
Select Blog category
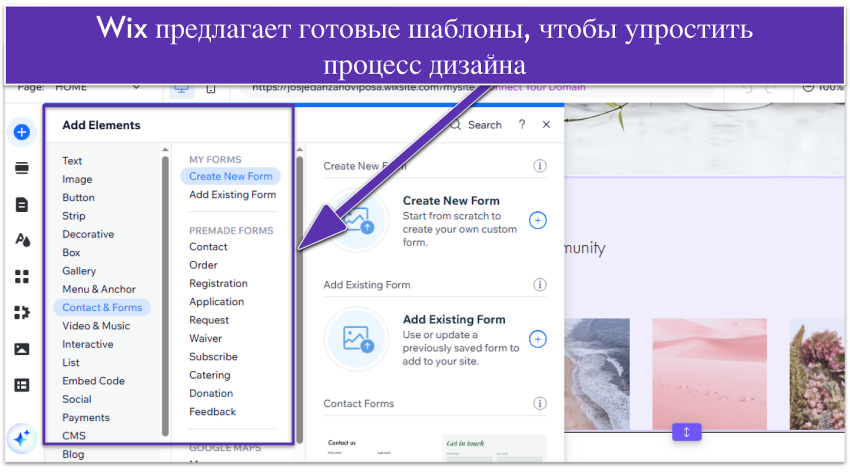[73, 454]
